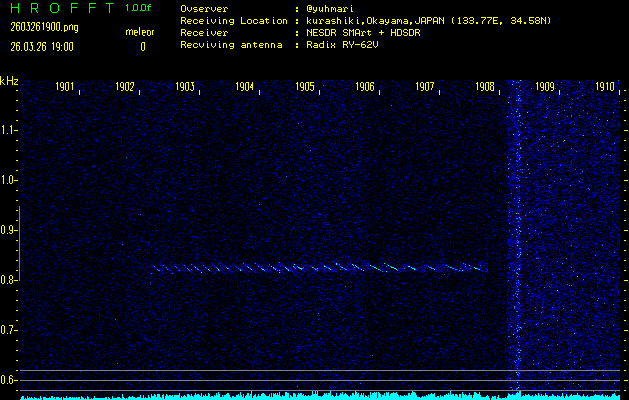The width and height of the screenshot is (629, 400).
Task: Click the 1904 time marker
Action: point(245,87)
